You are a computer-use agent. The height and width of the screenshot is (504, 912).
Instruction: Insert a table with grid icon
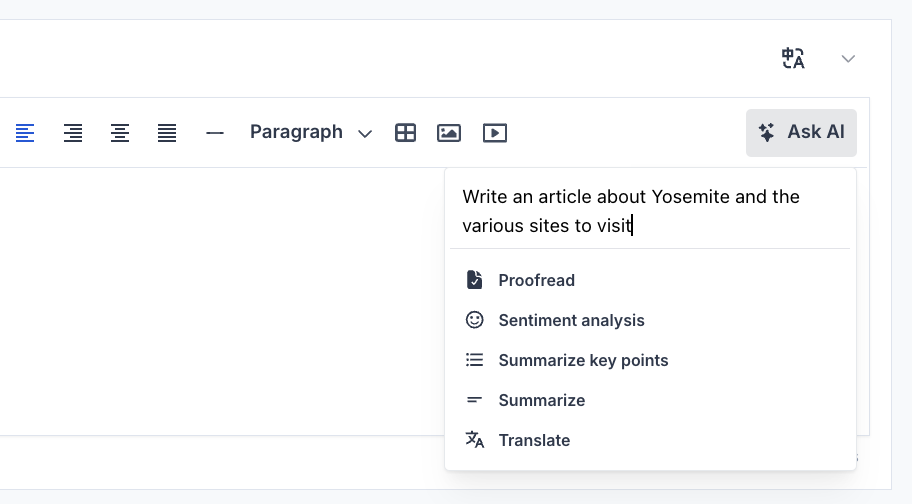click(405, 133)
